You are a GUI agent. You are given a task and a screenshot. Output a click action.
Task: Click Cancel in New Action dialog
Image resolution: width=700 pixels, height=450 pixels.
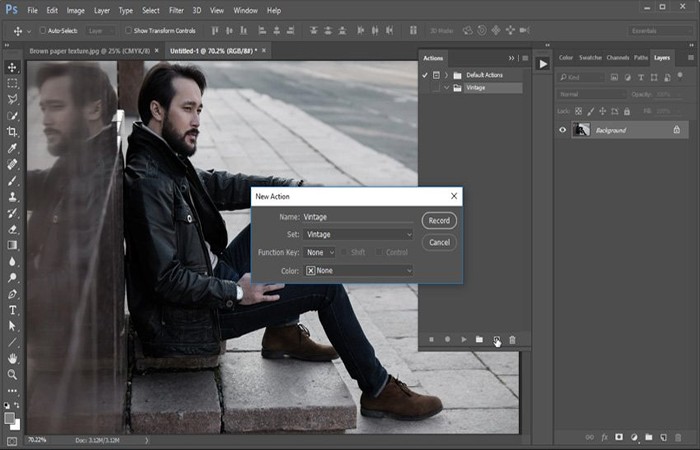439,242
